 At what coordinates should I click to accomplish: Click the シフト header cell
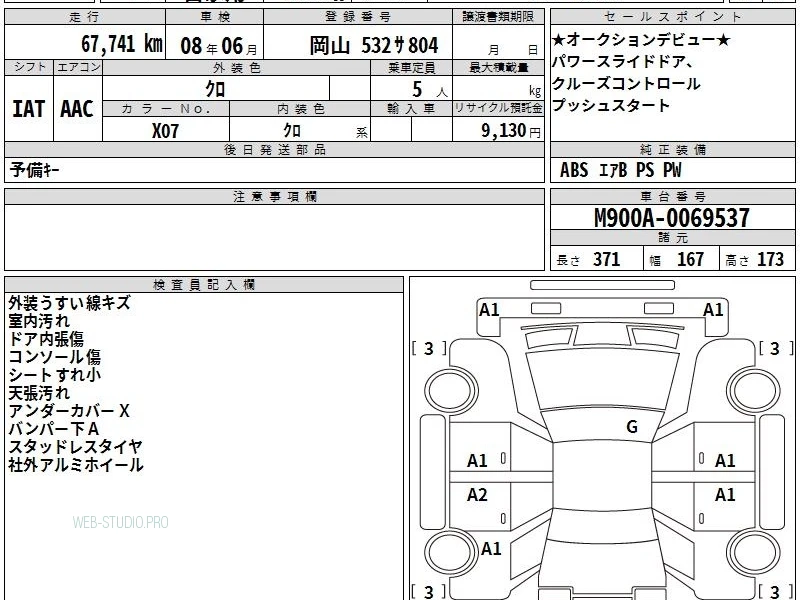29,67
